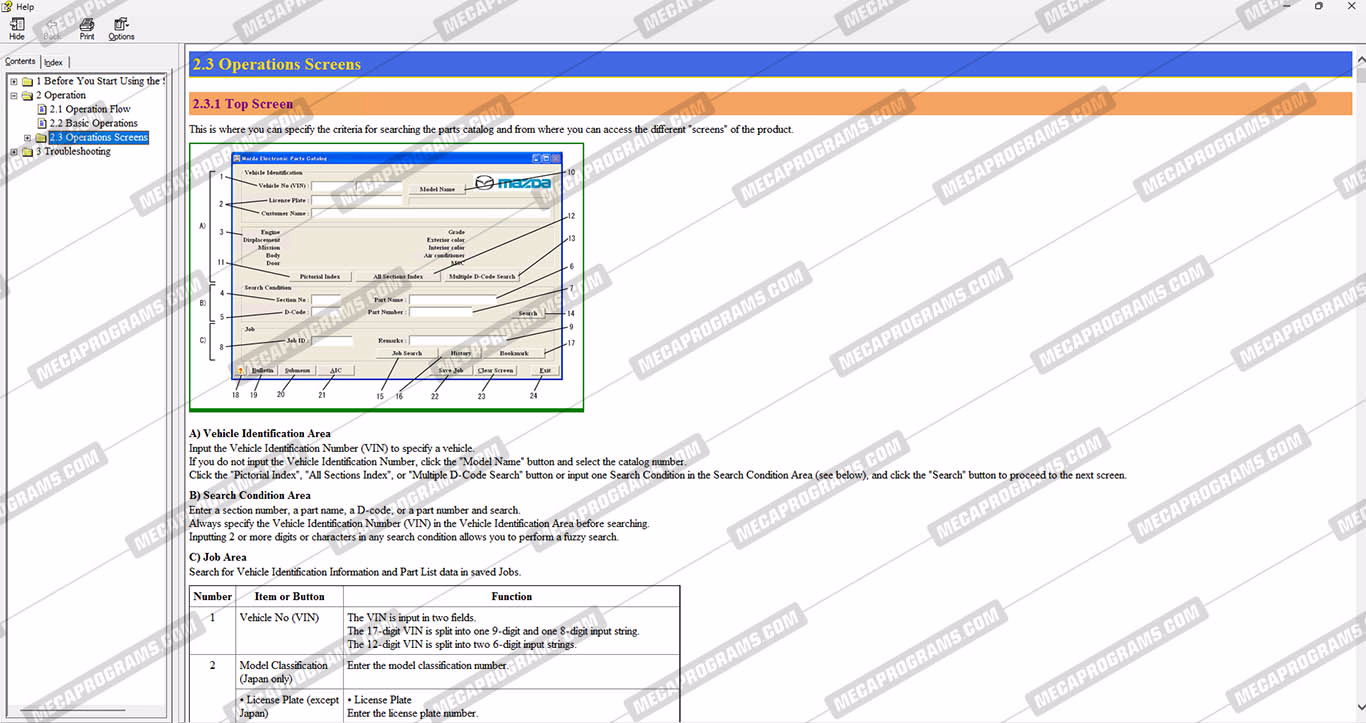
Task: Expand the 3 Troubleshooting tree node
Action: [14, 152]
